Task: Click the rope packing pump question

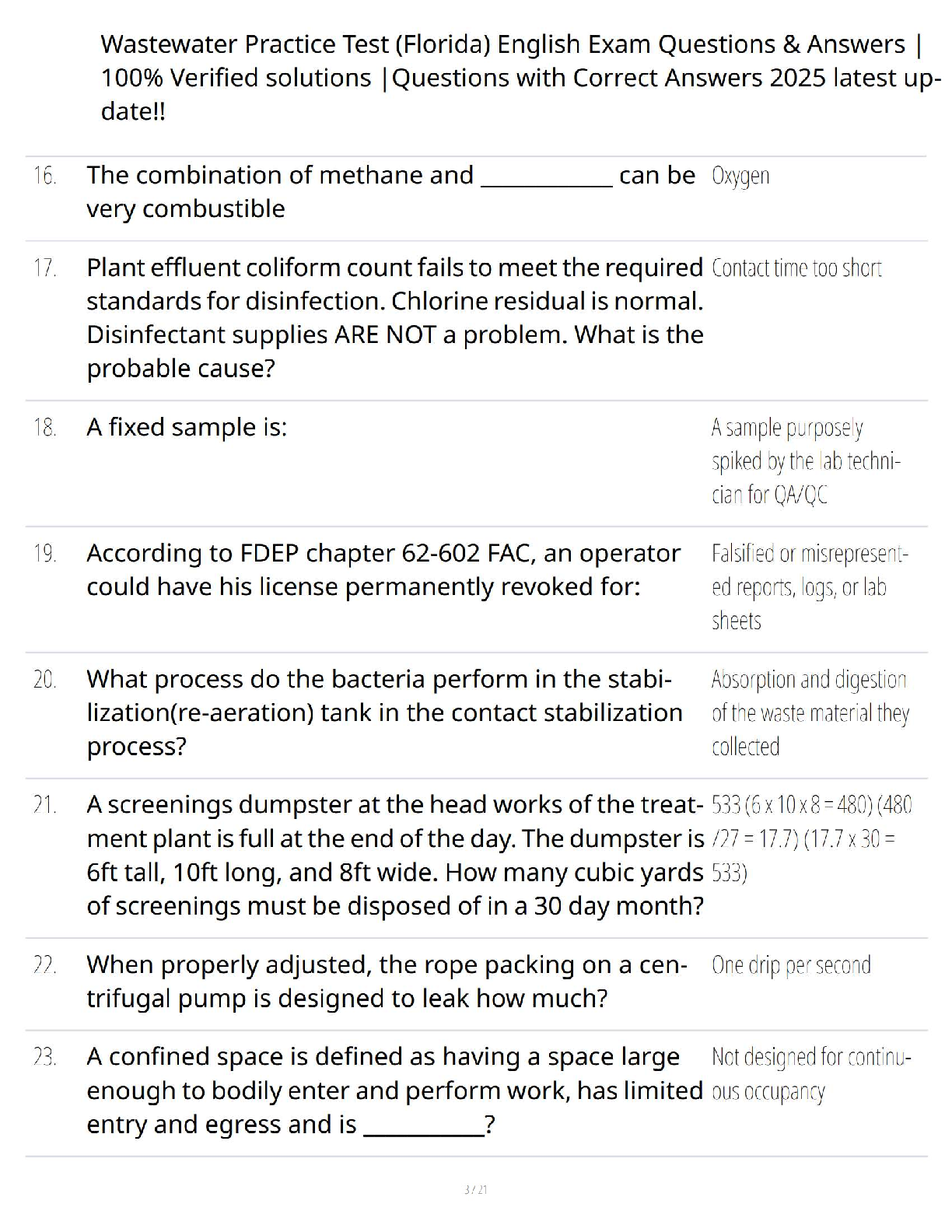Action: click(x=386, y=981)
